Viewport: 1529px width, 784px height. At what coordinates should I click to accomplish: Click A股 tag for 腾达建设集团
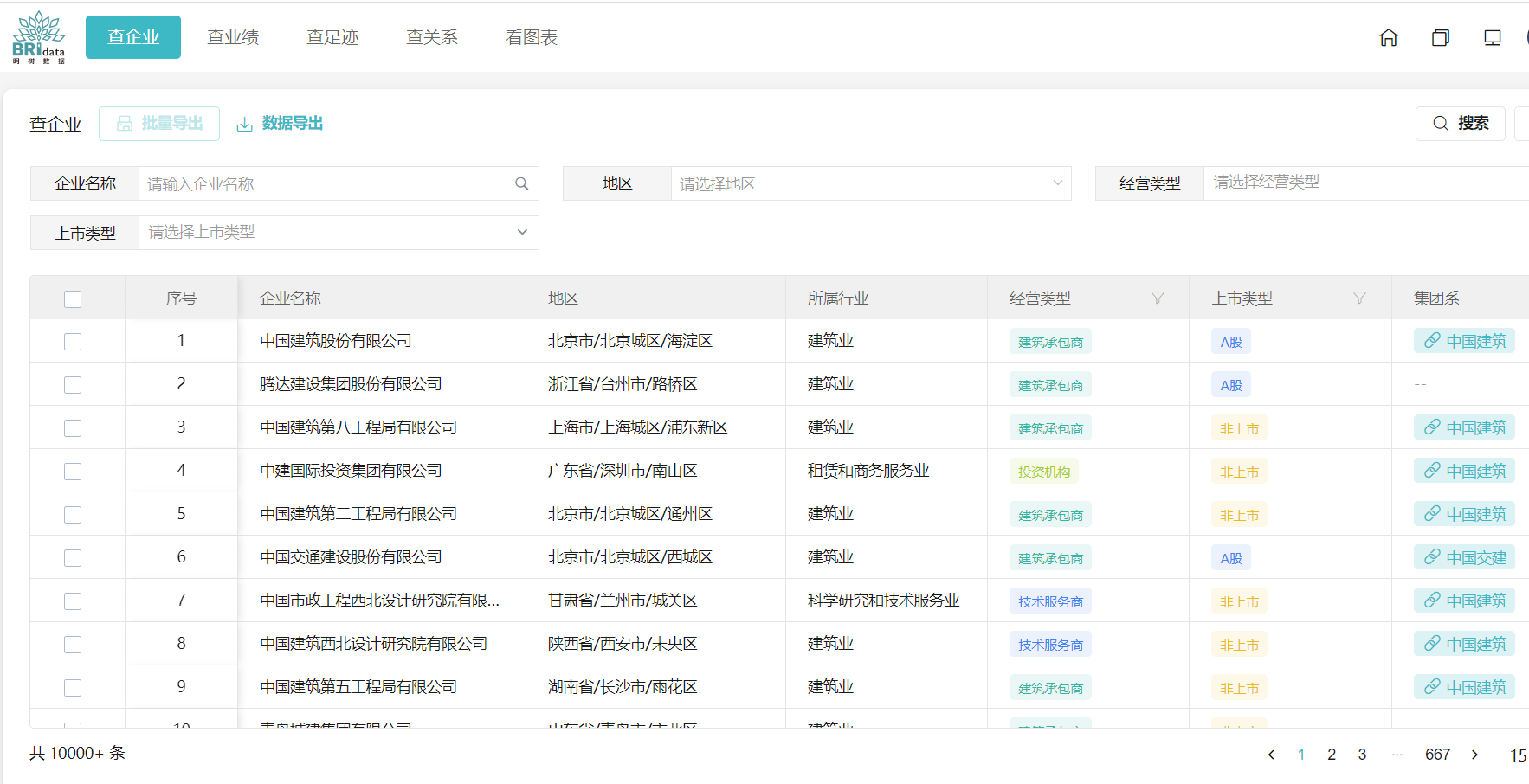point(1231,385)
